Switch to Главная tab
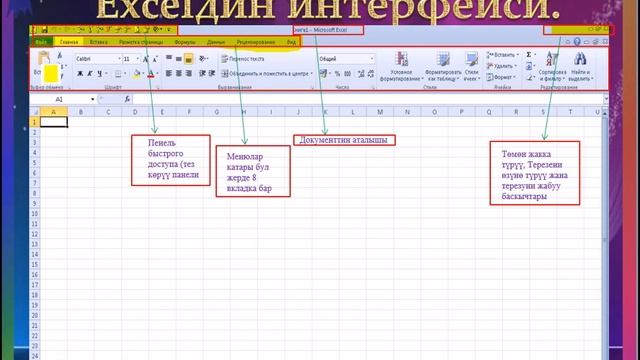 coord(69,42)
